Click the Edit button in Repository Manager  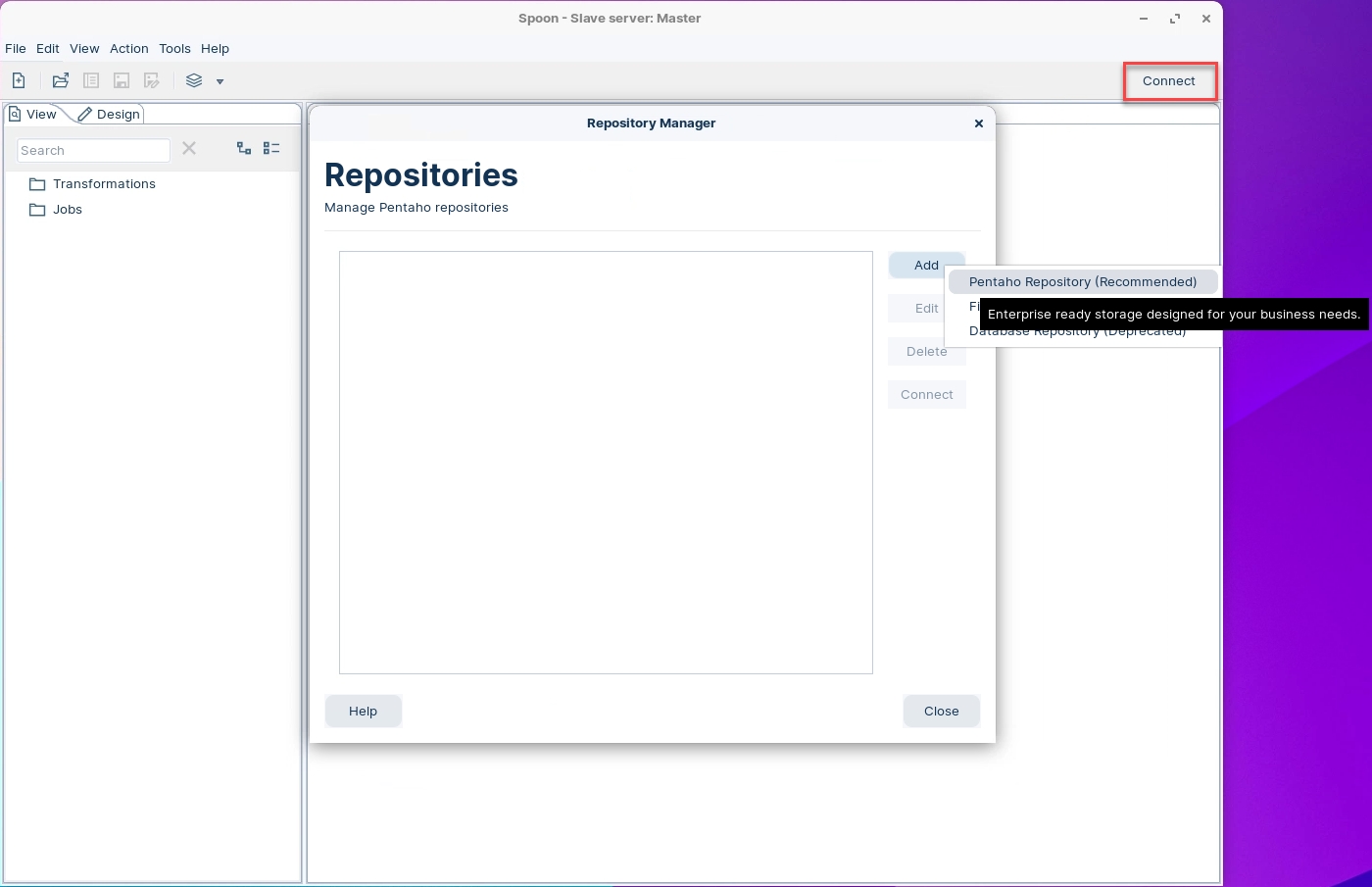[927, 308]
